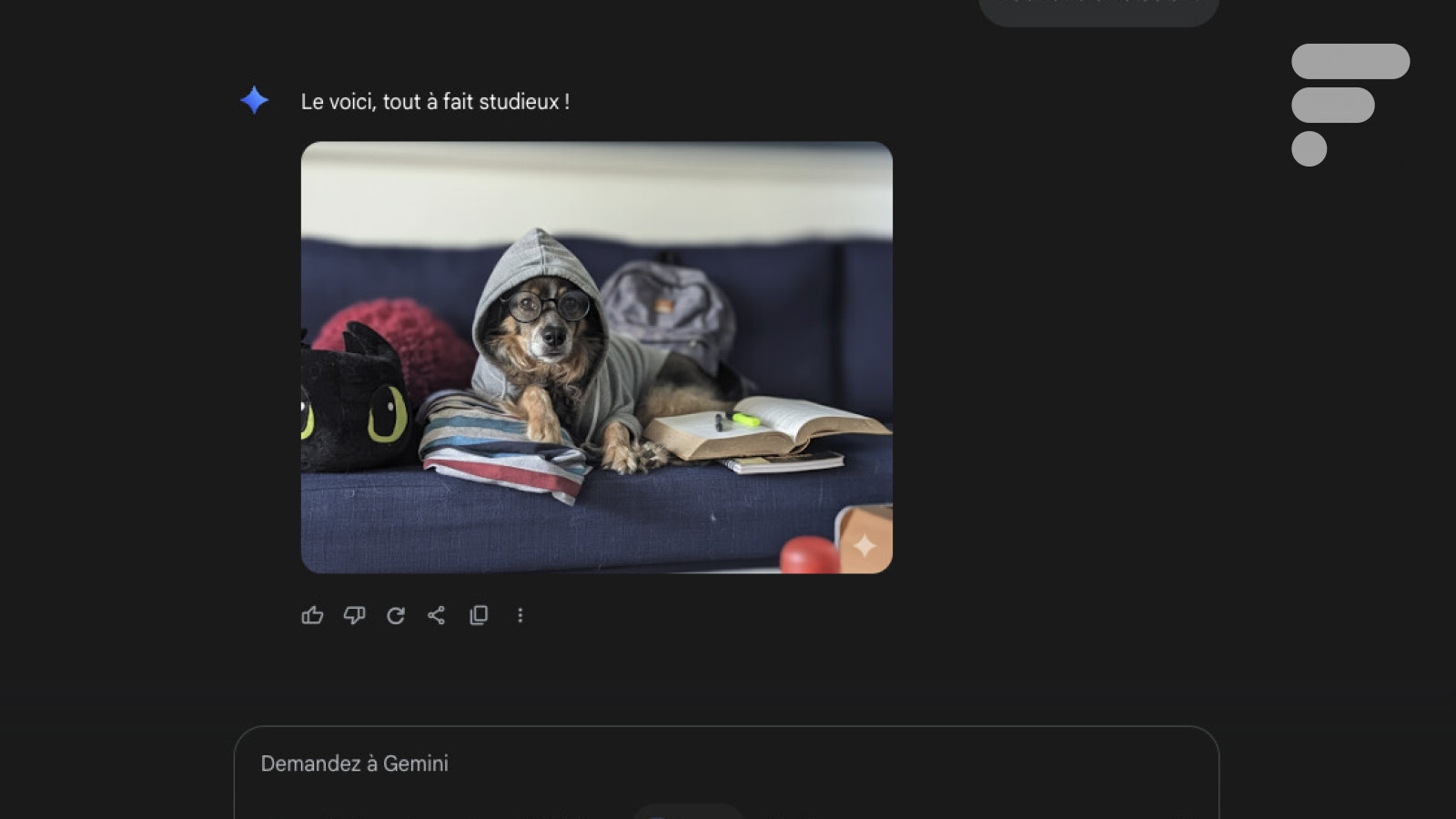Regenerate the Gemini response

click(x=396, y=616)
